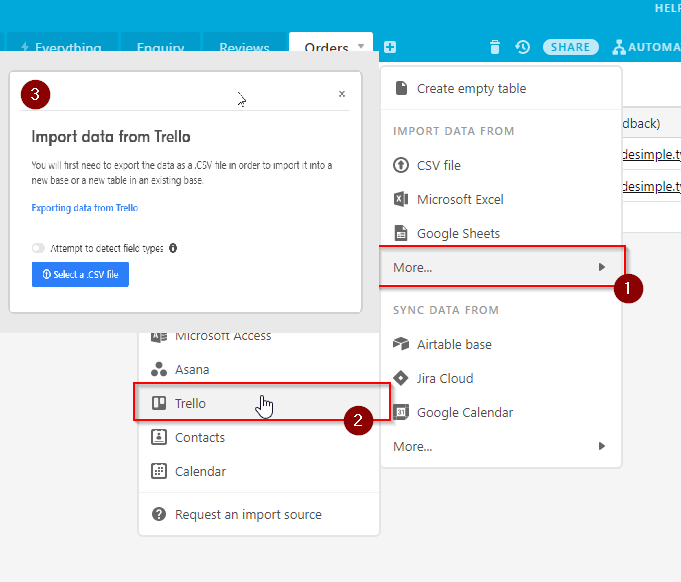Open the base history clock icon

[x=522, y=47]
